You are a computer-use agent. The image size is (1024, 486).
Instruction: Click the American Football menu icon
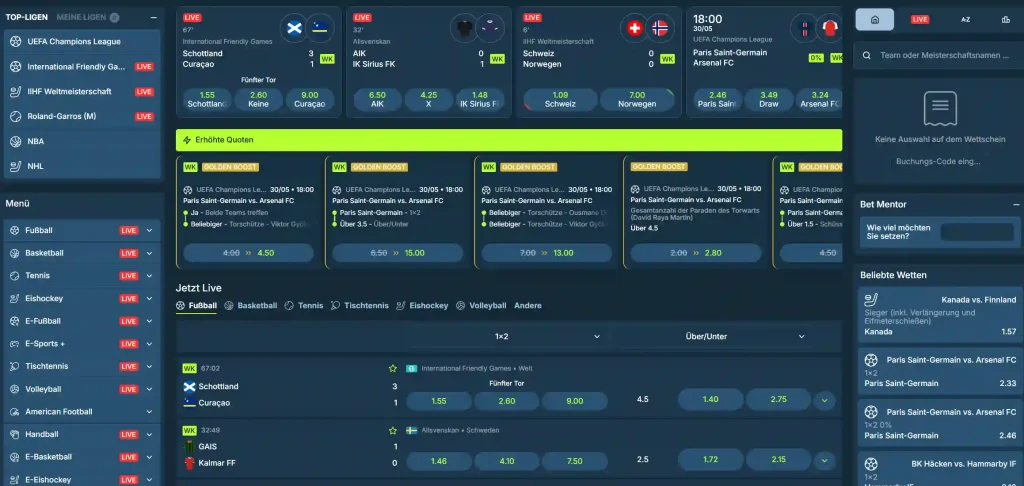click(15, 412)
